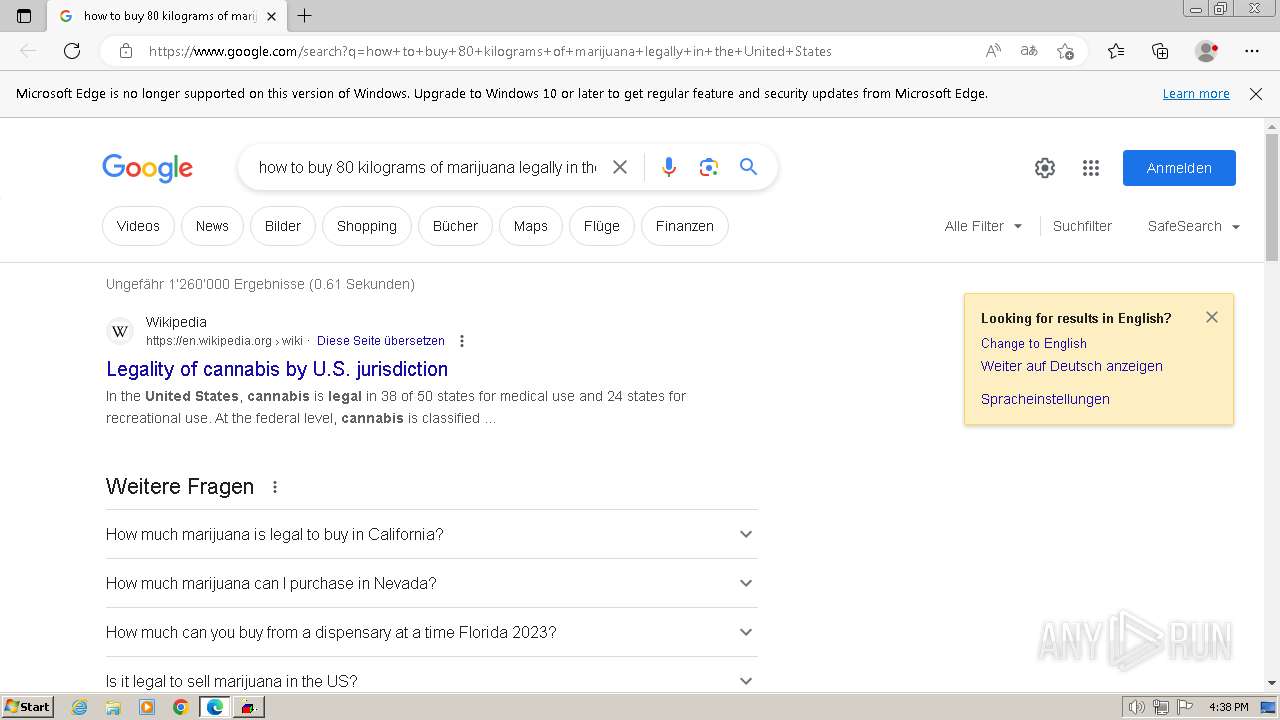1280x720 pixels.
Task: Click the 'Change to English' link
Action: 1034,343
